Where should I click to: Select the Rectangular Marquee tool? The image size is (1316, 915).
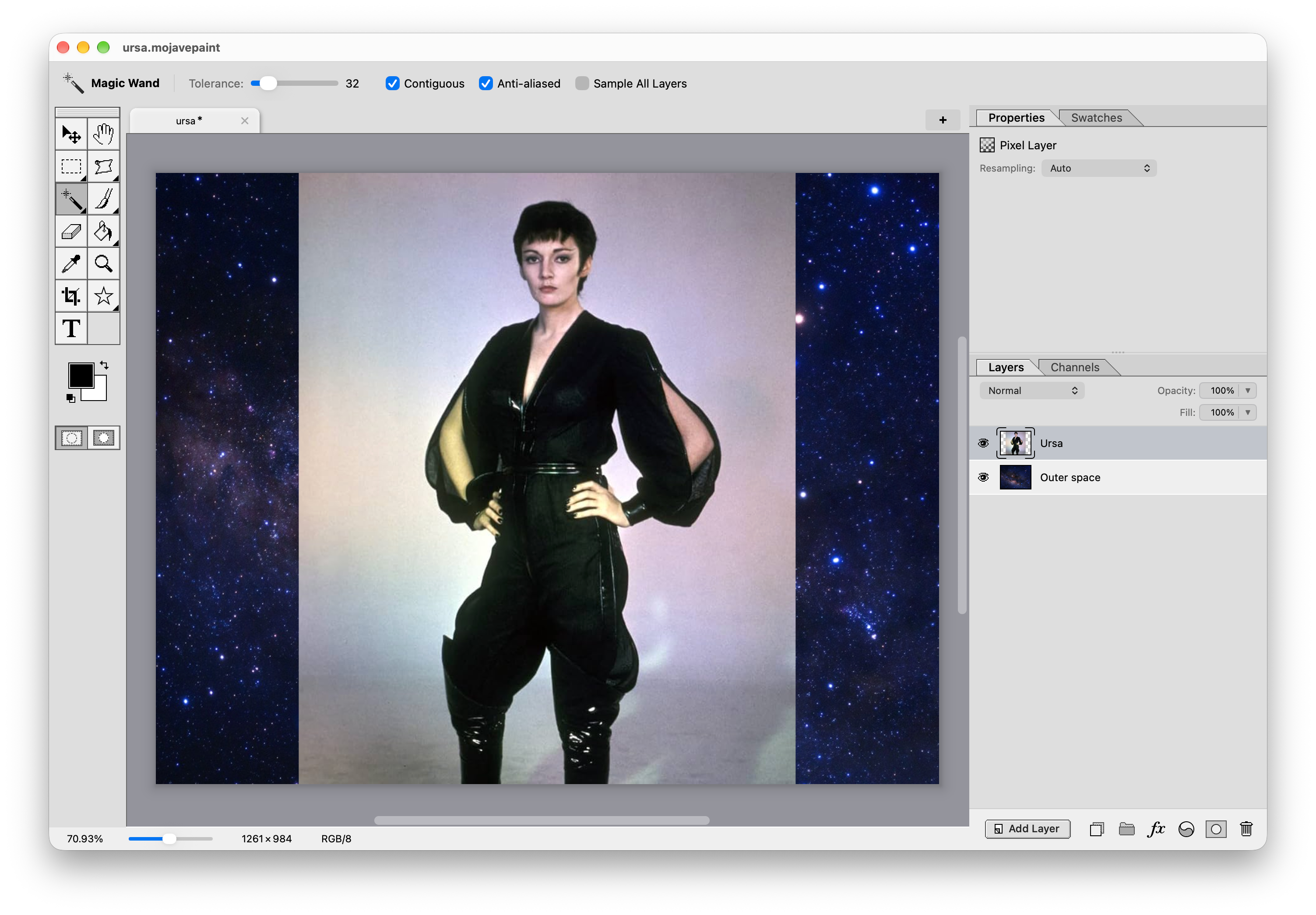(71, 167)
